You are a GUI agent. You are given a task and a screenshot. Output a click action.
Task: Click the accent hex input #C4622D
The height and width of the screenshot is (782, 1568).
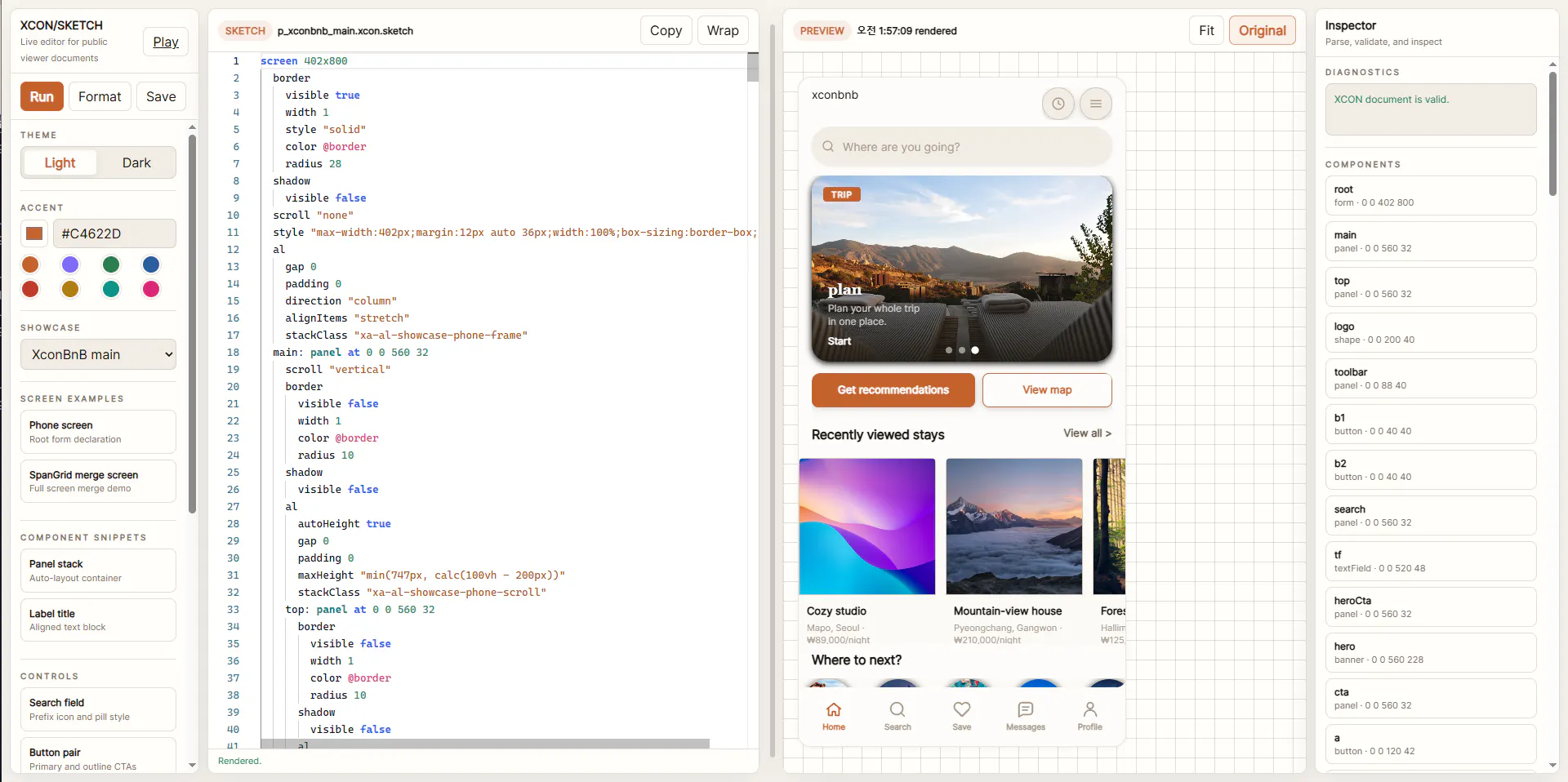pyautogui.click(x=114, y=233)
